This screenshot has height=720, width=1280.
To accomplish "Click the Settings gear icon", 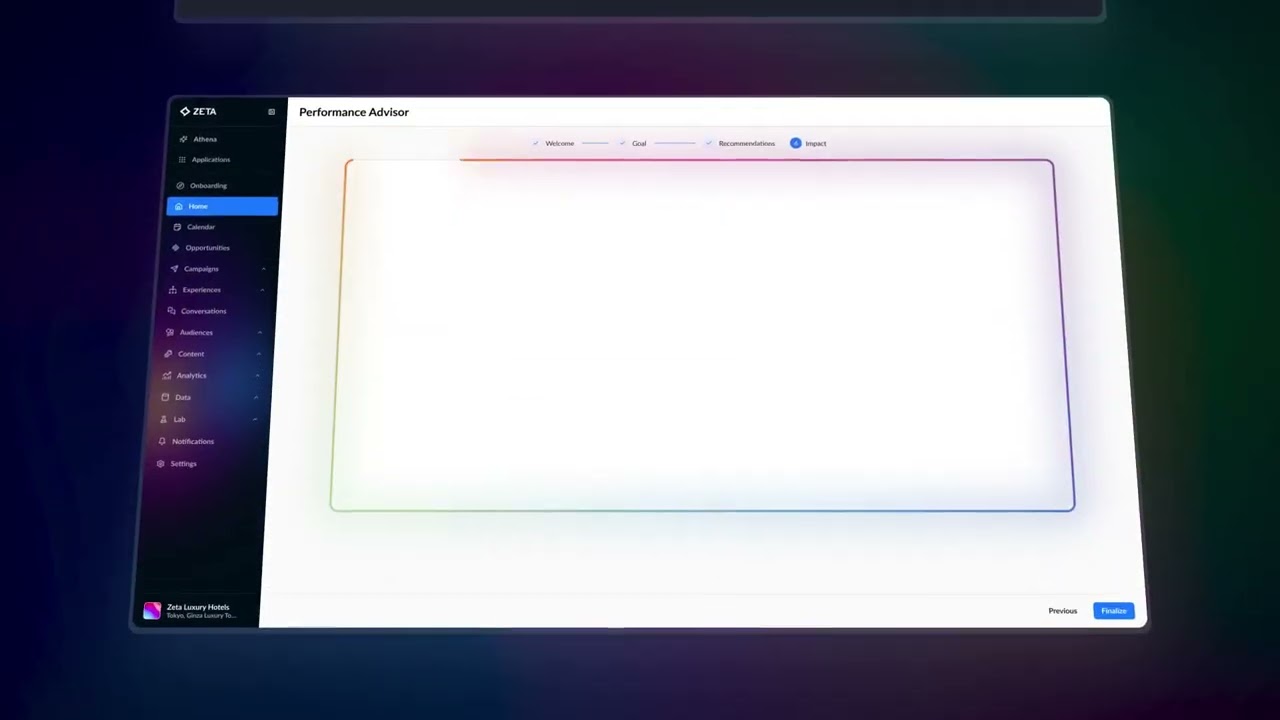I will coord(160,464).
